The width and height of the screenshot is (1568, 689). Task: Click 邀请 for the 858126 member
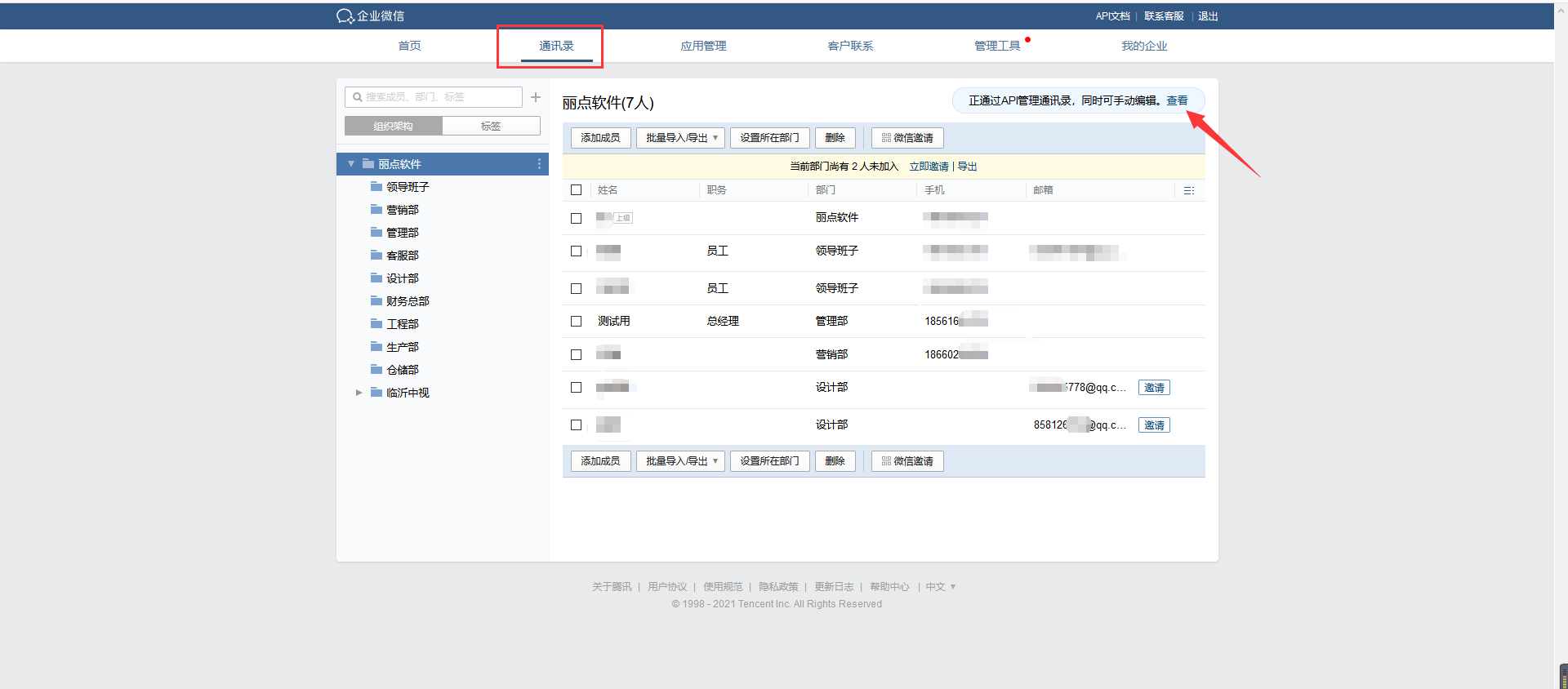pos(1154,425)
